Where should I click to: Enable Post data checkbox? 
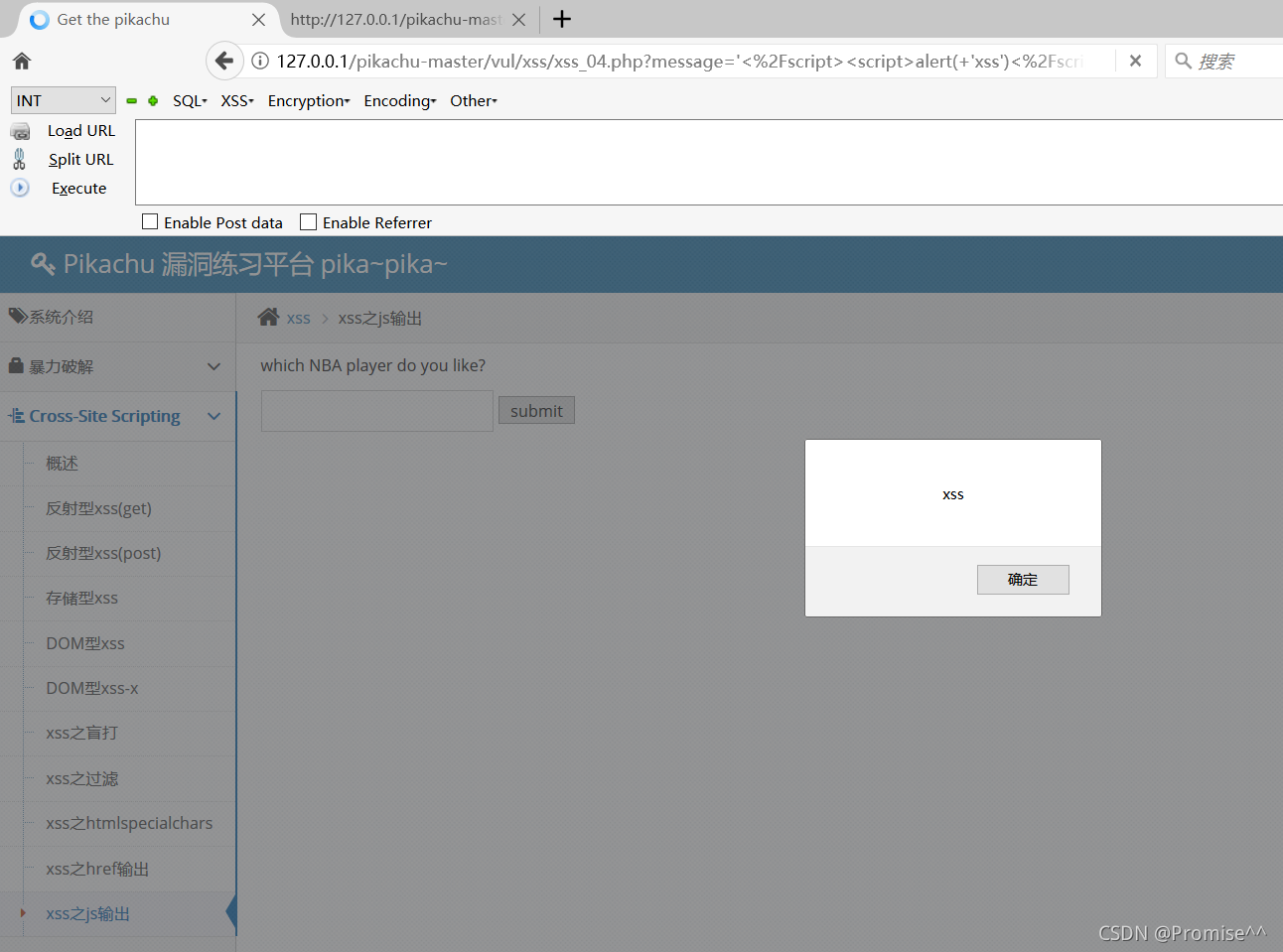click(x=150, y=222)
